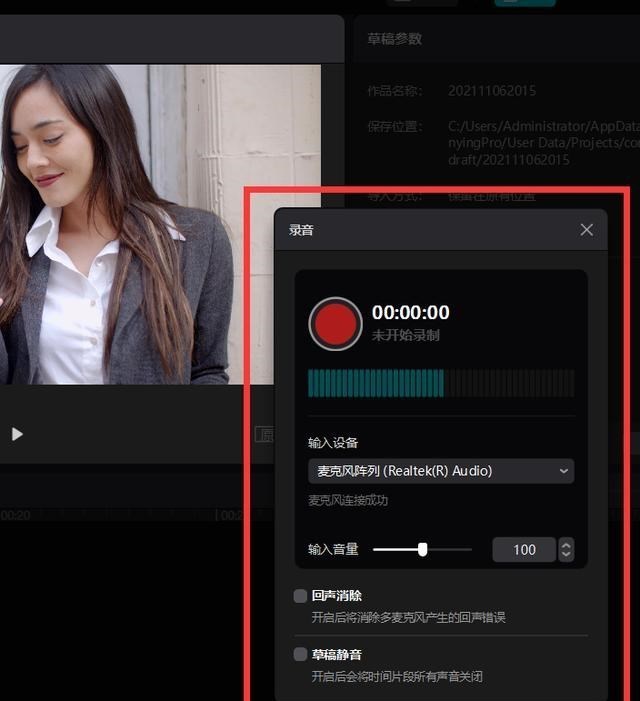Click the input volume value field showing 100

(x=524, y=549)
